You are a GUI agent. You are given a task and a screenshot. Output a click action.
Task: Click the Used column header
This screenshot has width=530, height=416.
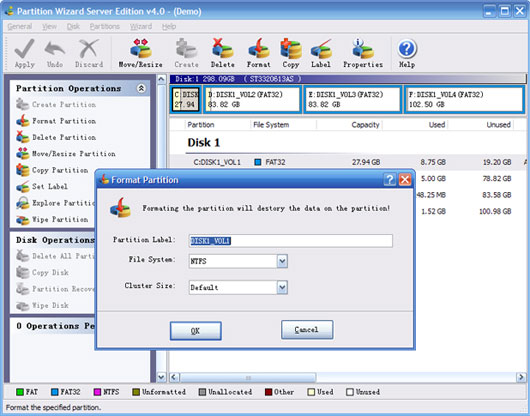tap(437, 125)
